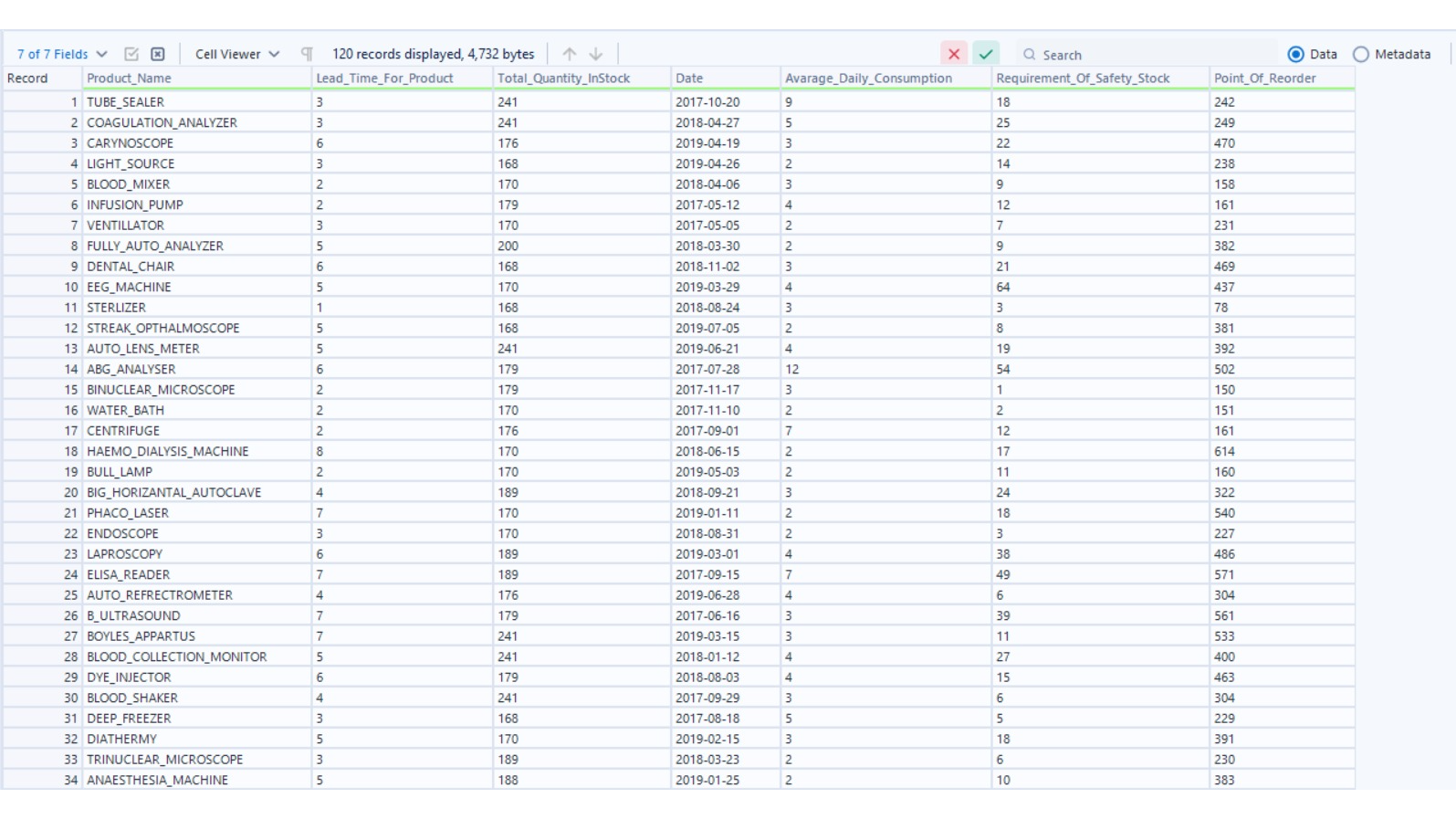Click the deselect all fields X icon
1456x819 pixels.
pyautogui.click(x=158, y=54)
